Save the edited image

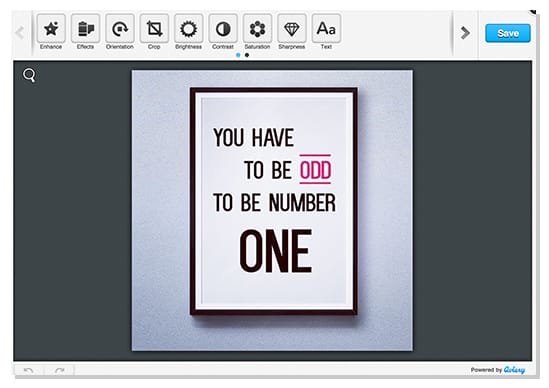click(508, 33)
